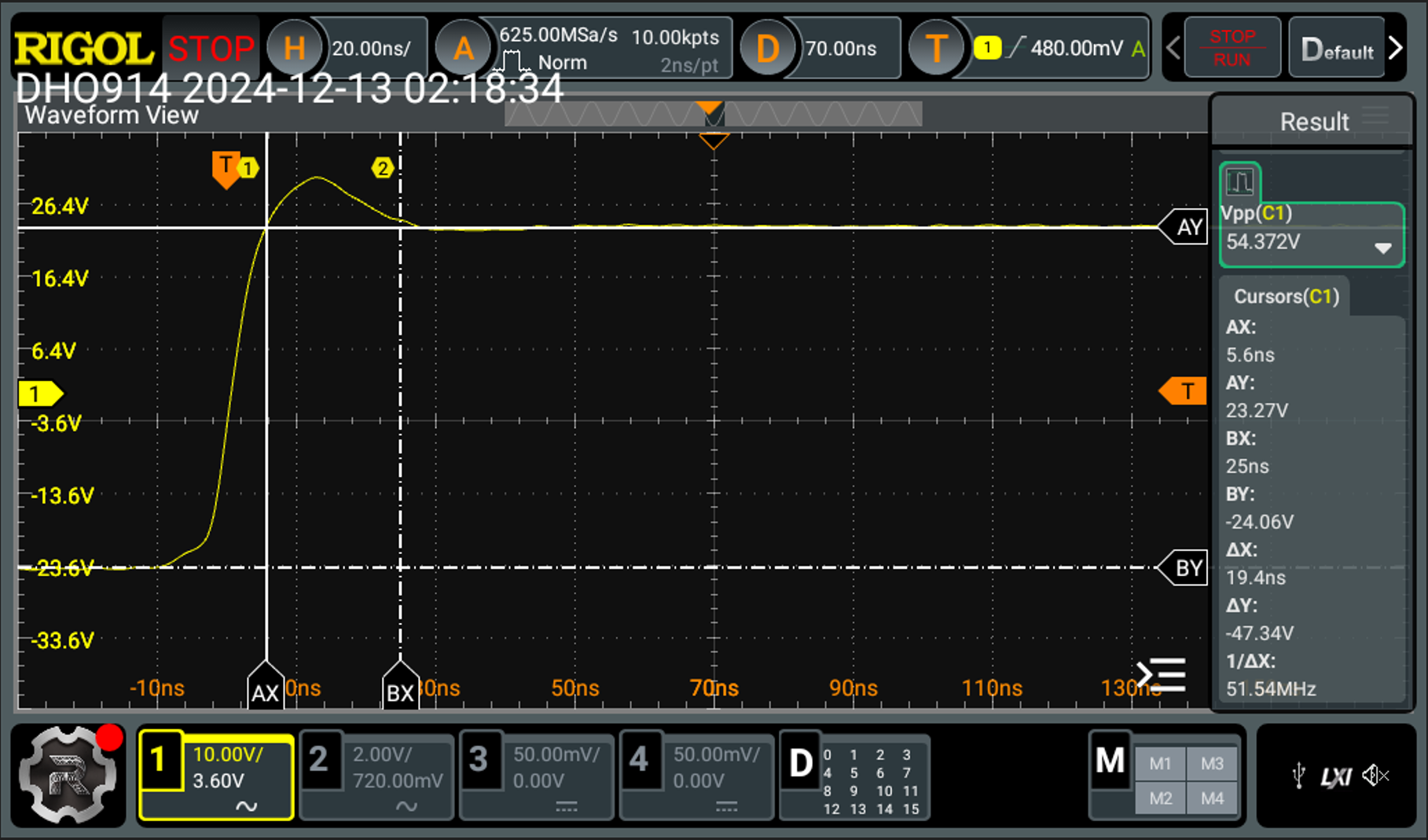Click the LXI network status icon

tap(1336, 778)
